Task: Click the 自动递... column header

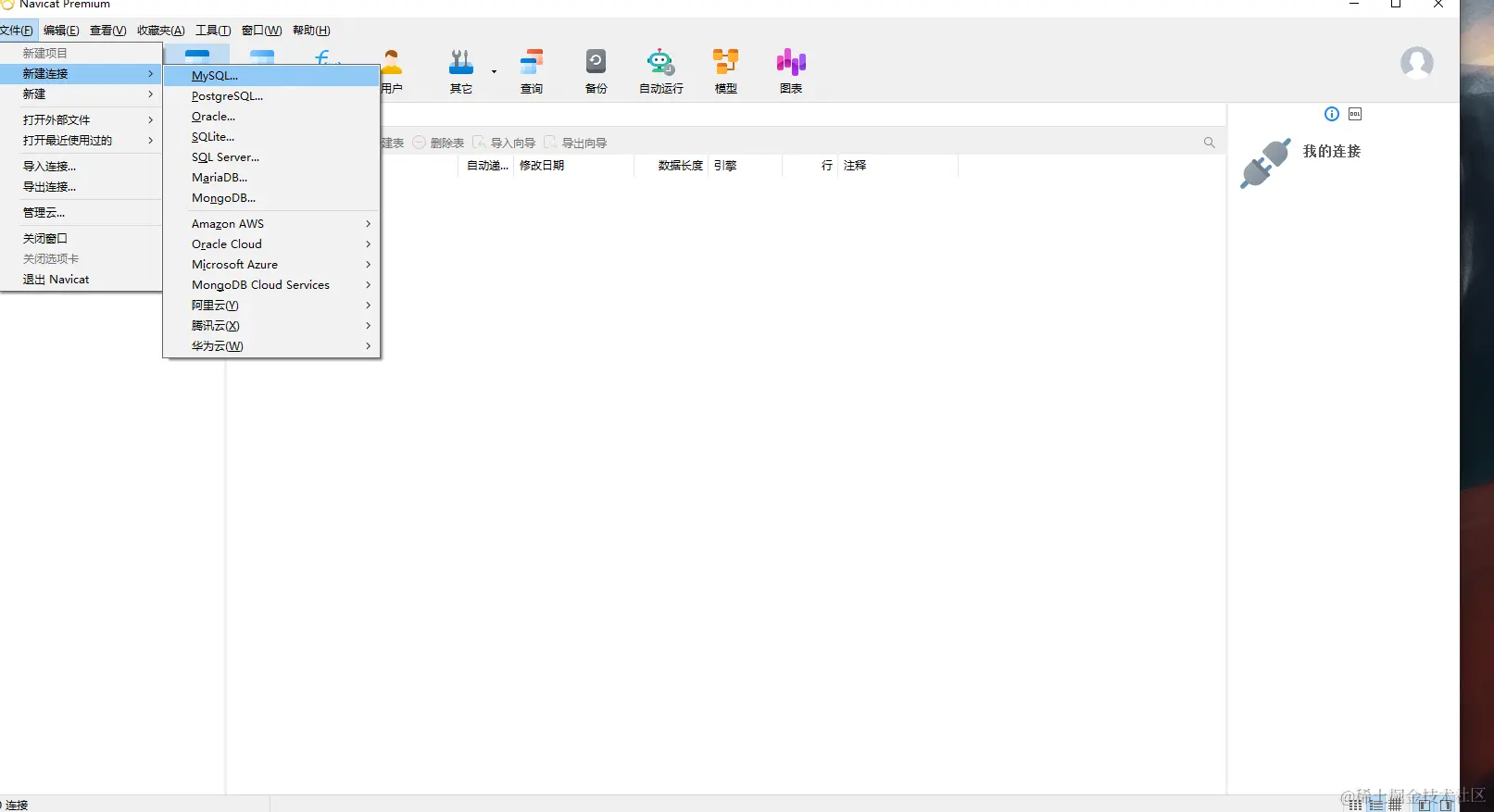Action: pyautogui.click(x=486, y=166)
